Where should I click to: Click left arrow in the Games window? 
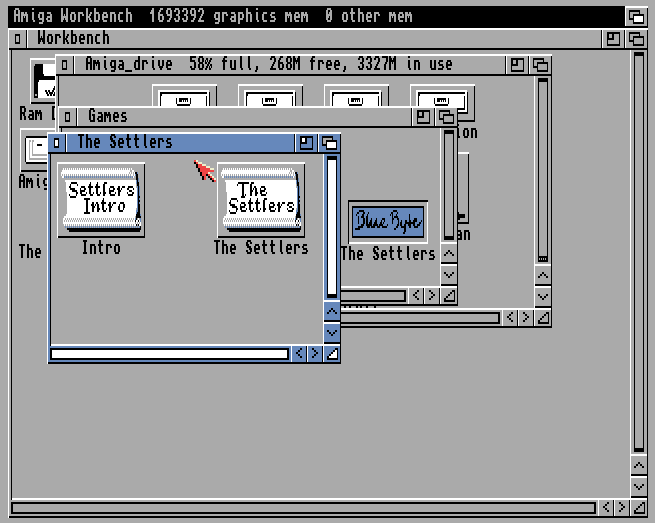[416, 296]
